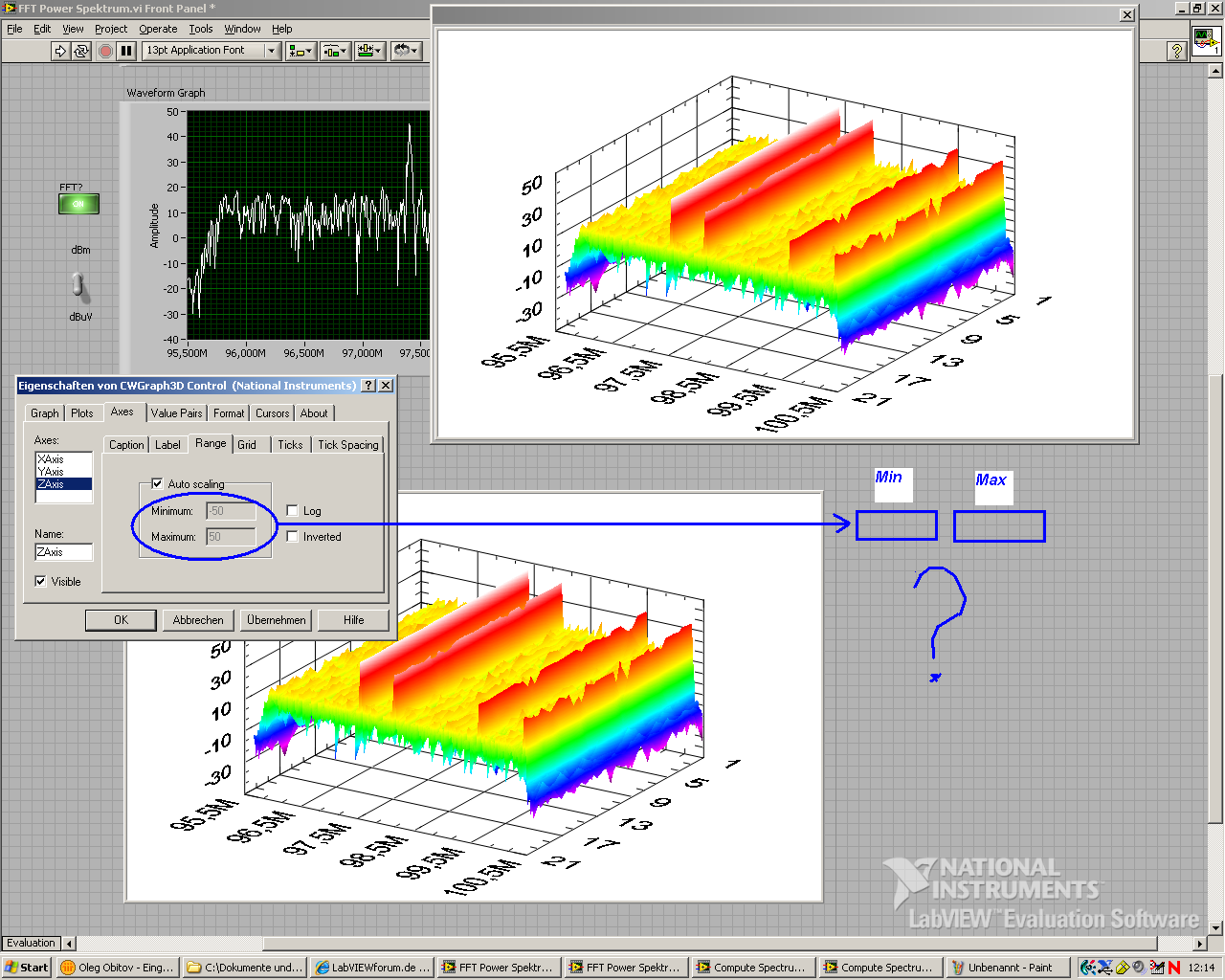The image size is (1225, 980).
Task: Open the Ticks sub-tab
Action: 290,445
